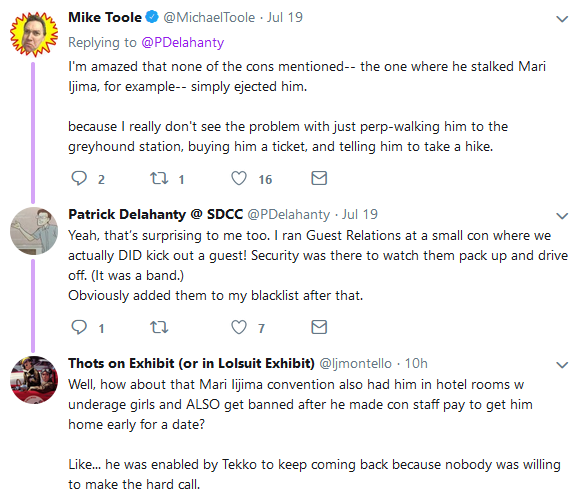Open Mike Toole's profile name
This screenshot has height=503, width=584.
click(x=105, y=17)
